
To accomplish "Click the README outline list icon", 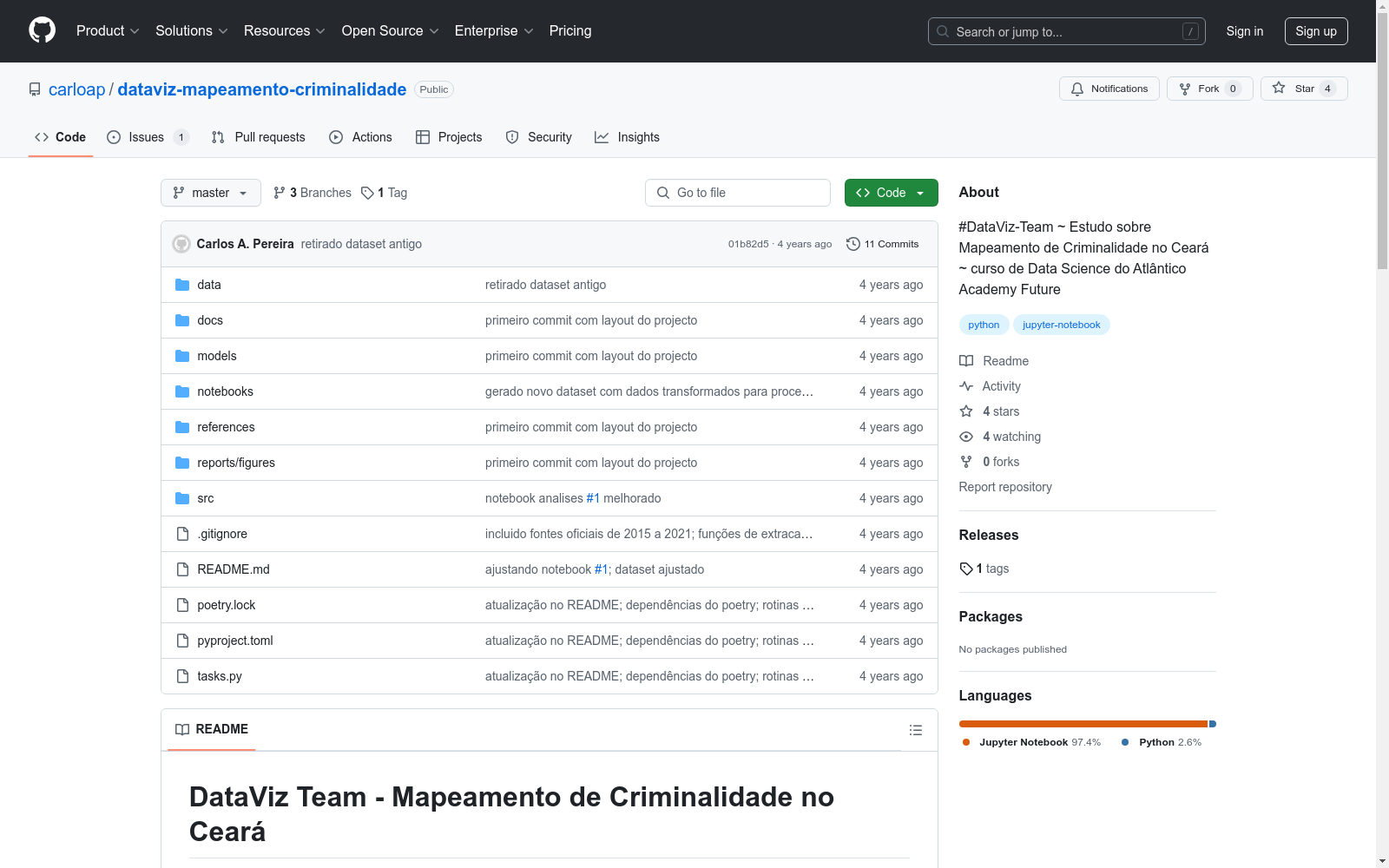I will pos(915,730).
